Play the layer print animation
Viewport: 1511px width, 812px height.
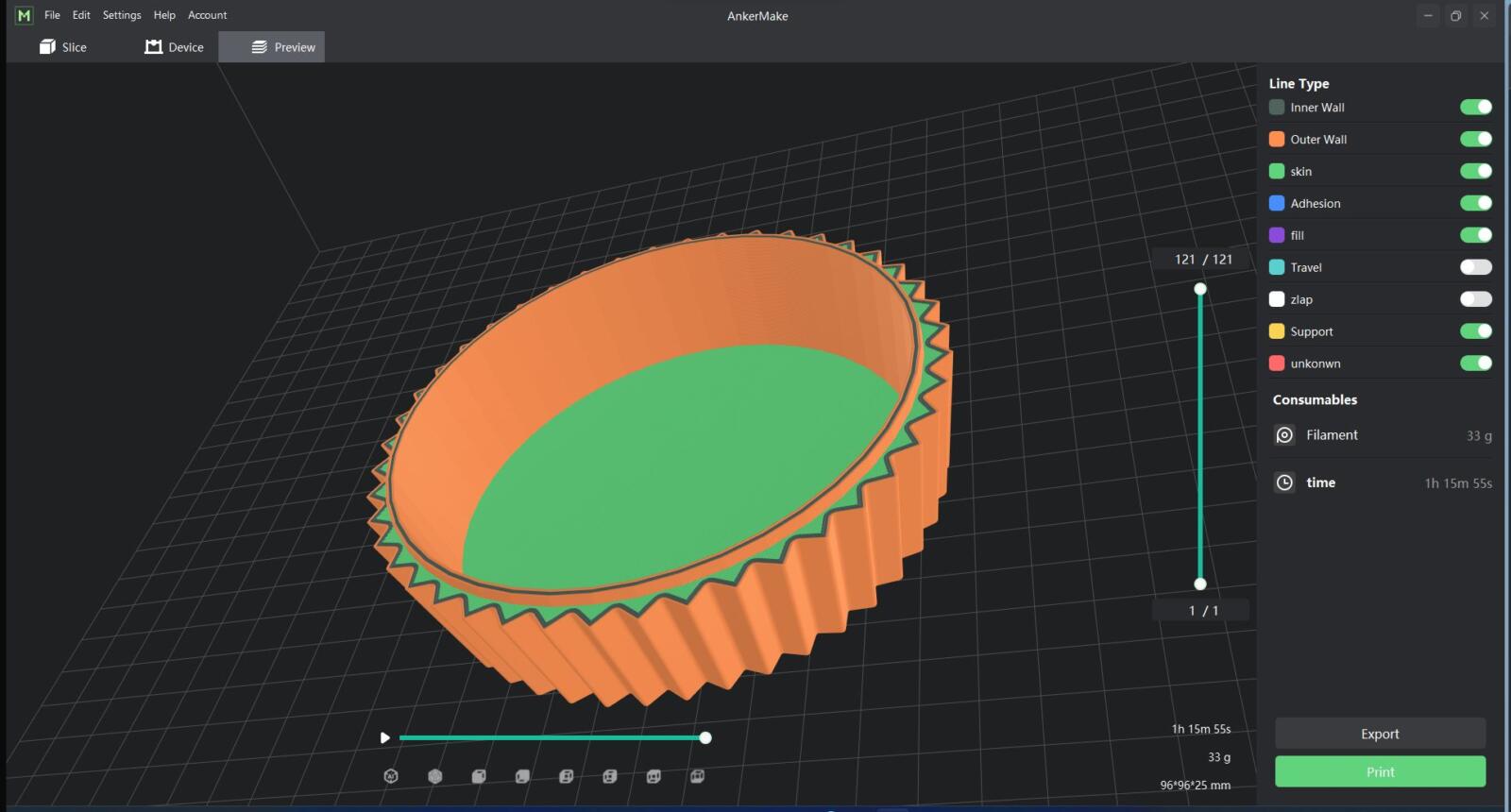click(384, 737)
